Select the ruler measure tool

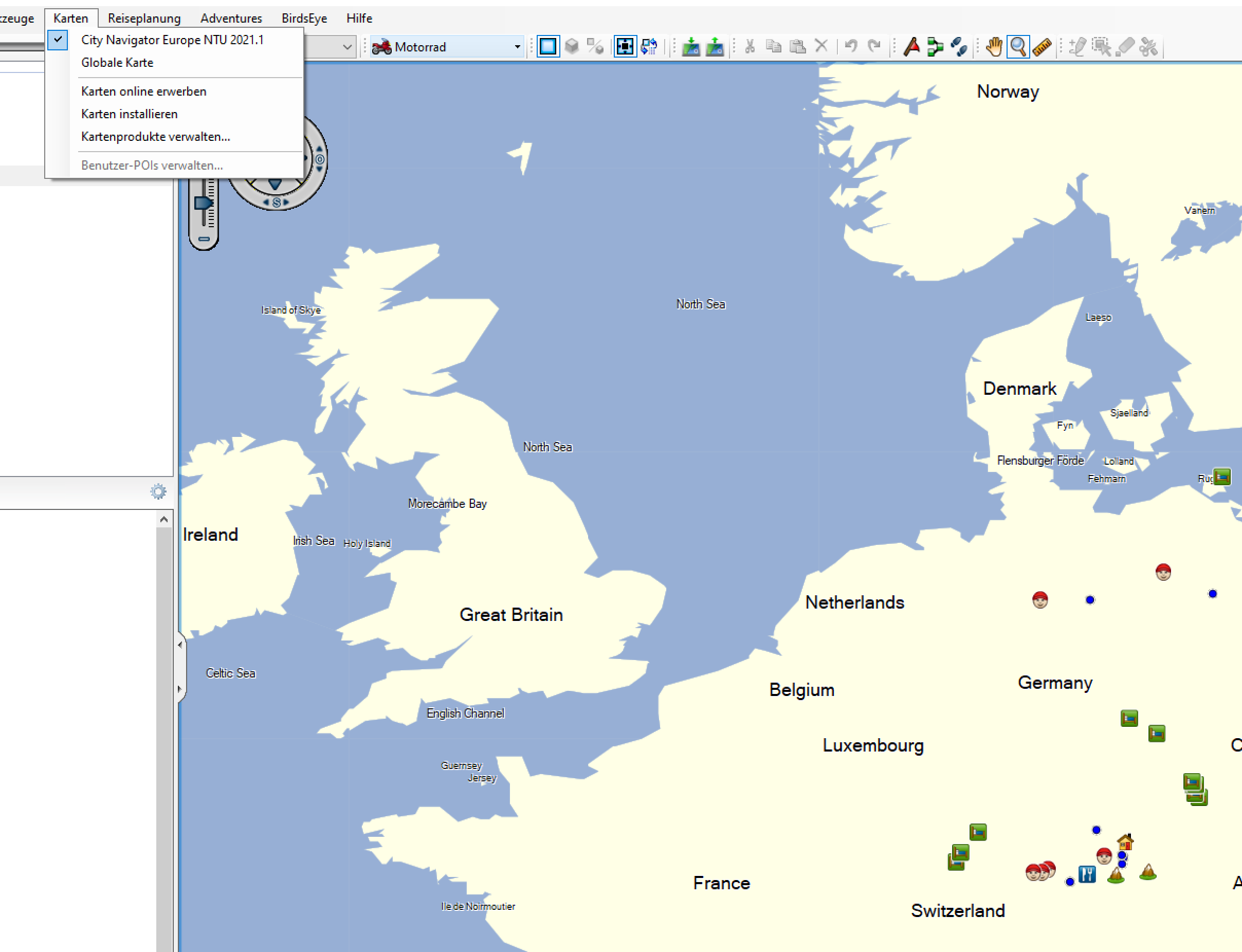coord(1042,46)
